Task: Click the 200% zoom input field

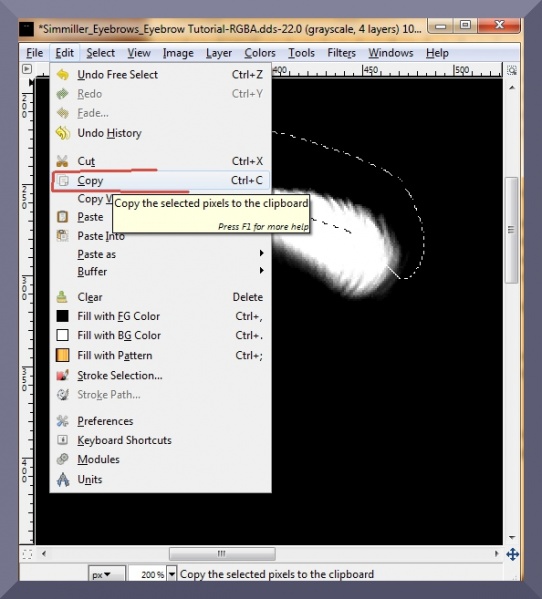Action: point(147,574)
